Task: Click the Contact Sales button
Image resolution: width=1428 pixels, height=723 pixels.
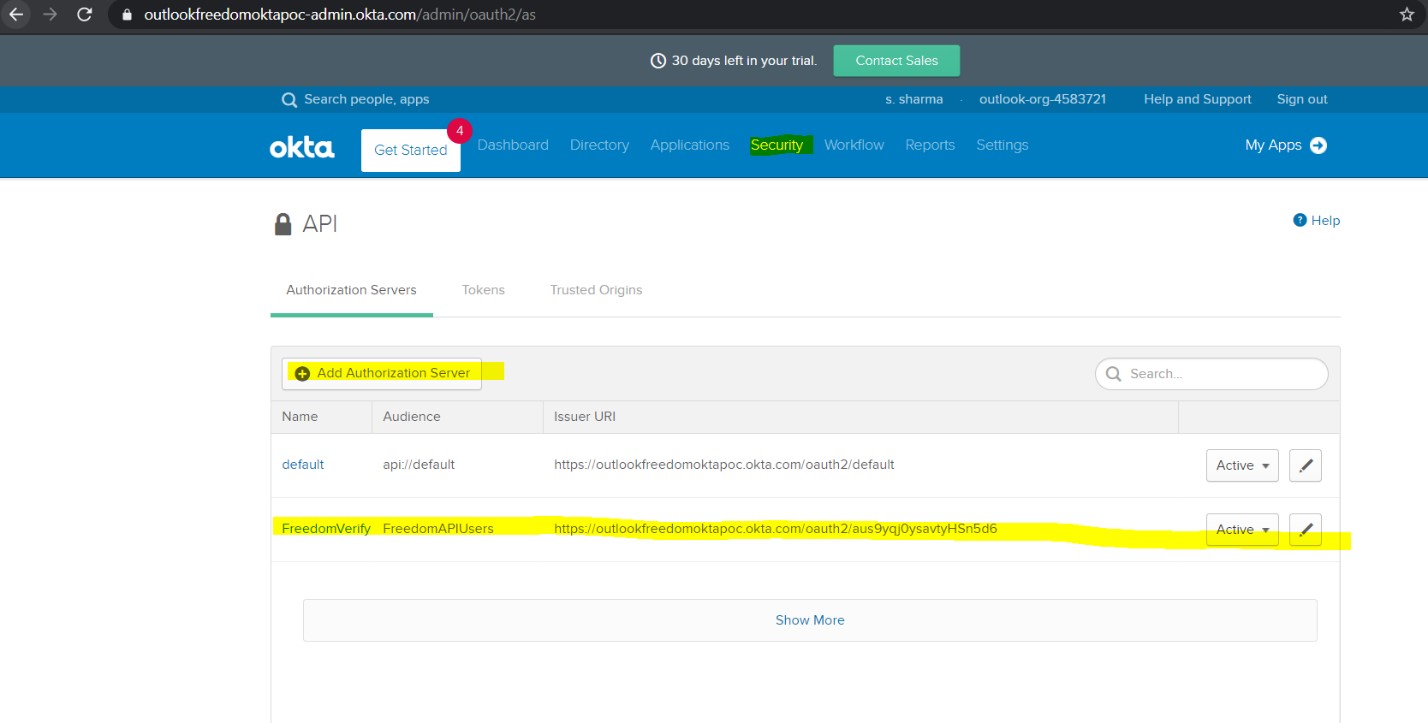Action: [896, 60]
